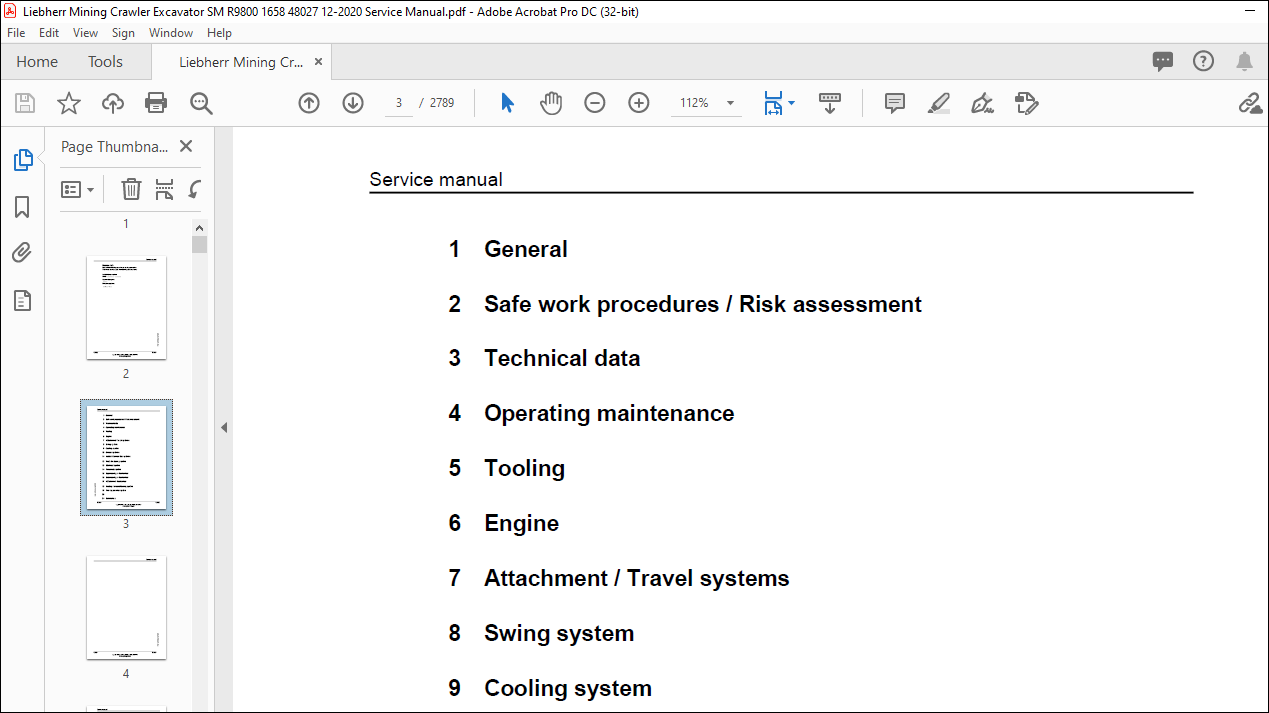
Task: Click 'Safe work procedures / Risk assessment' entry
Action: click(x=703, y=304)
